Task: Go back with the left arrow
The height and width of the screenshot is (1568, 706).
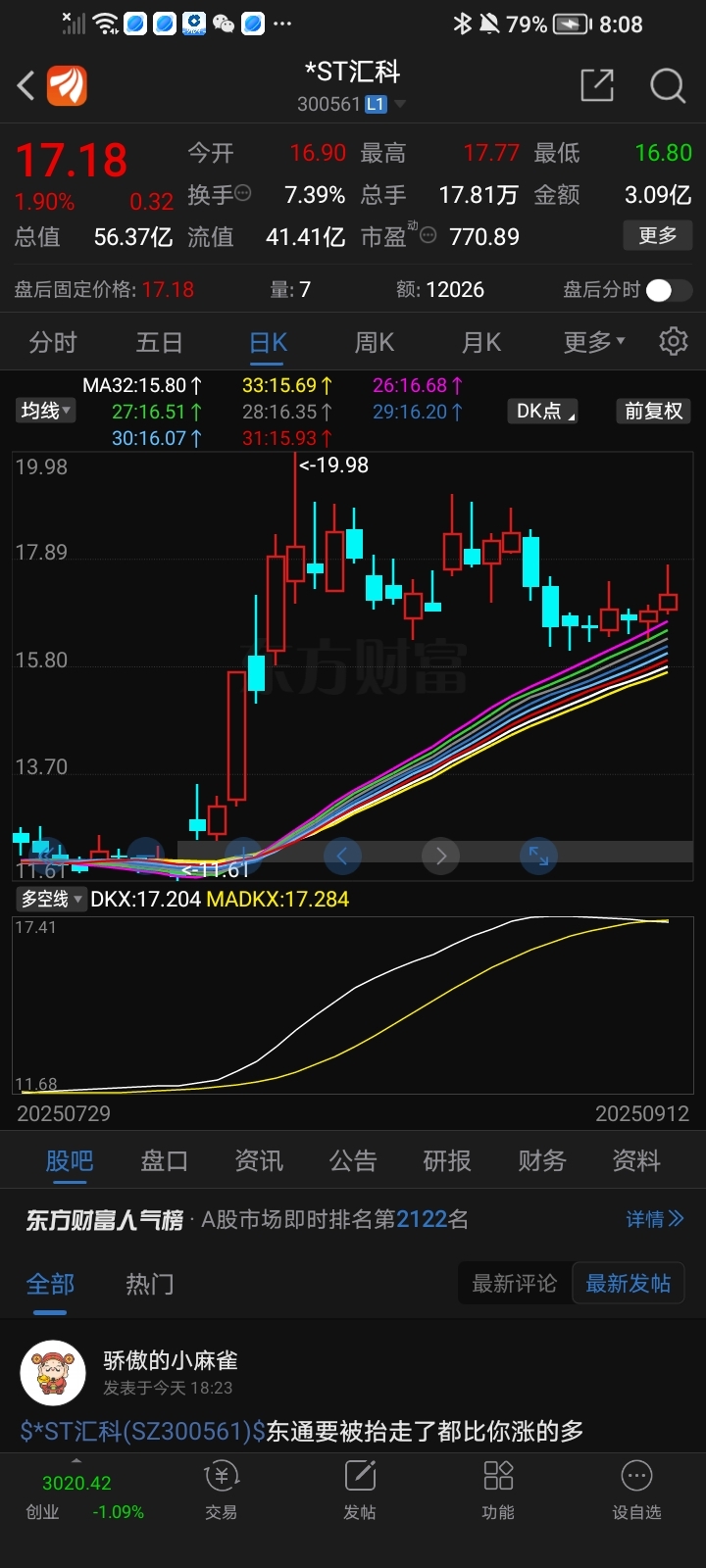Action: pyautogui.click(x=25, y=86)
